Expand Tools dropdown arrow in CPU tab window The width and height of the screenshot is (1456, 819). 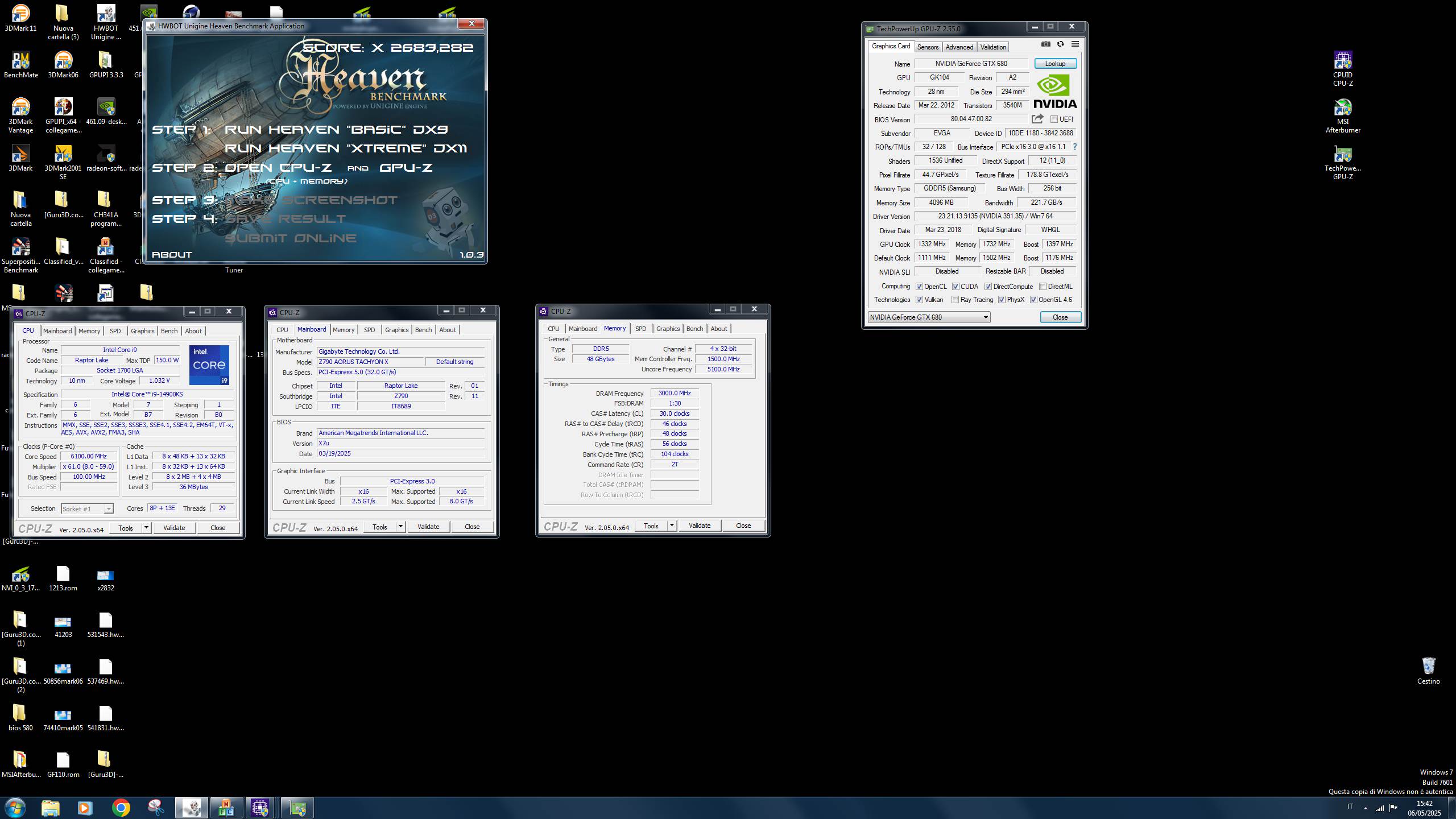(x=146, y=528)
